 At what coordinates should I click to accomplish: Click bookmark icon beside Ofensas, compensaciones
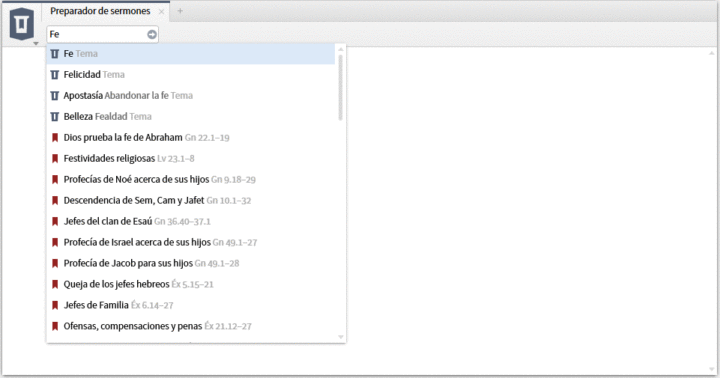pyautogui.click(x=55, y=326)
